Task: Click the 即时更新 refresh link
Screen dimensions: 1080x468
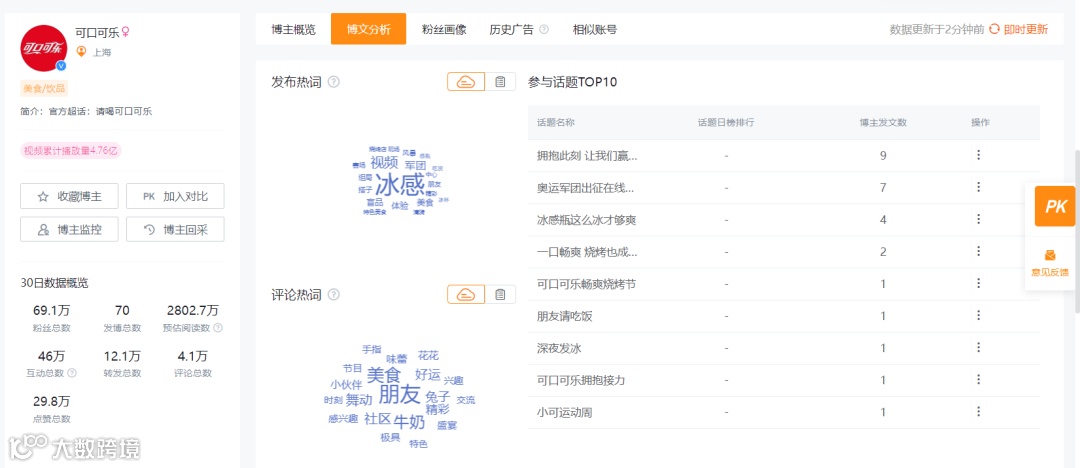Action: tap(1019, 30)
